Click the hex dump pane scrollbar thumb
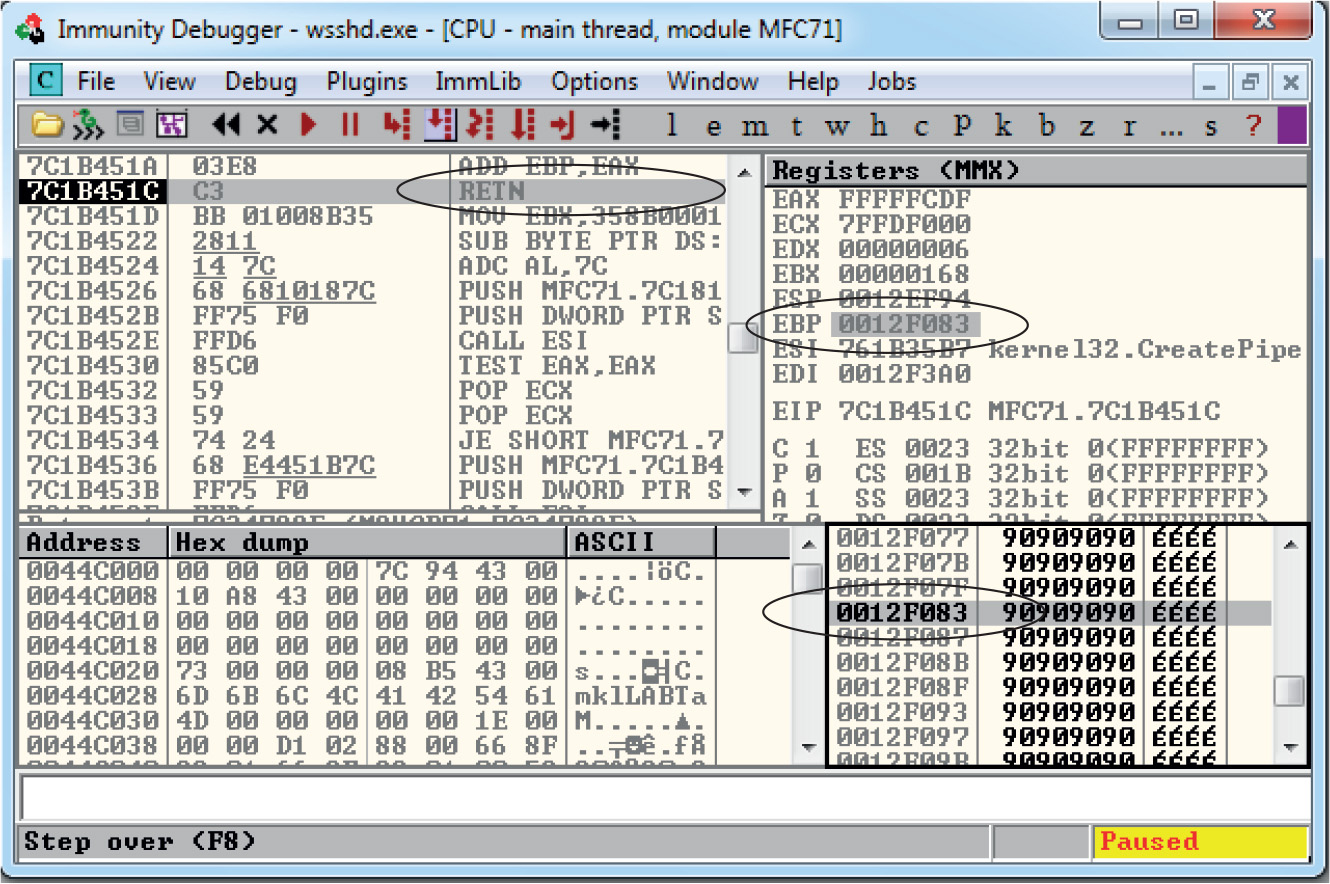Image resolution: width=1330 pixels, height=884 pixels. tap(807, 577)
